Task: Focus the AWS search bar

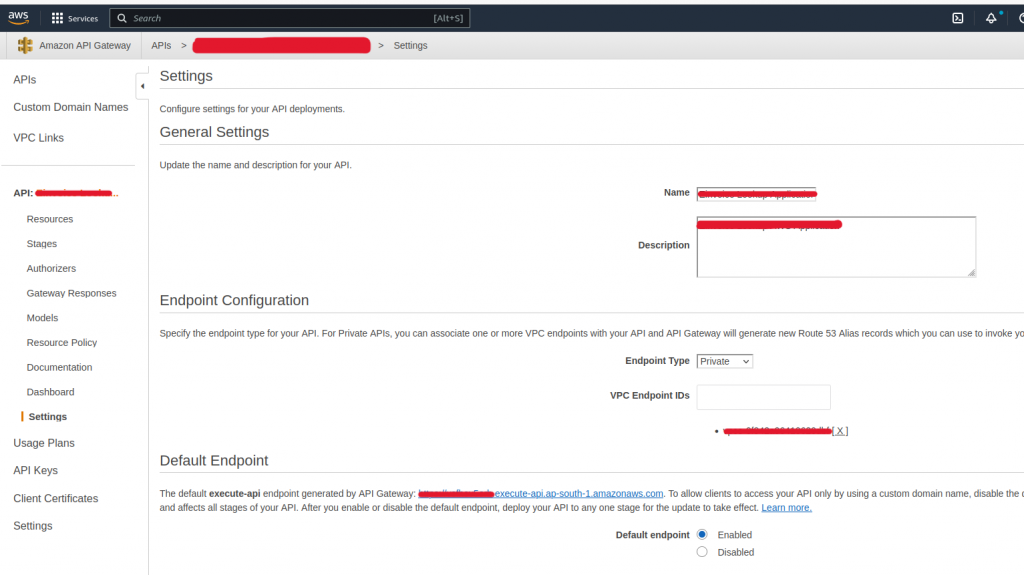Action: pos(290,18)
